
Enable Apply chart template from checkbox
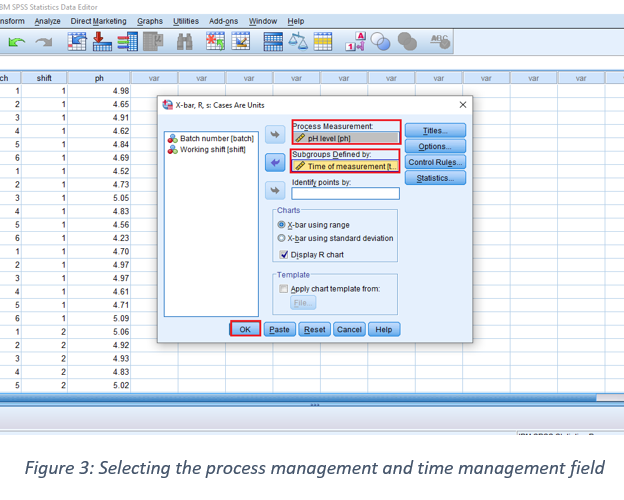(x=284, y=288)
